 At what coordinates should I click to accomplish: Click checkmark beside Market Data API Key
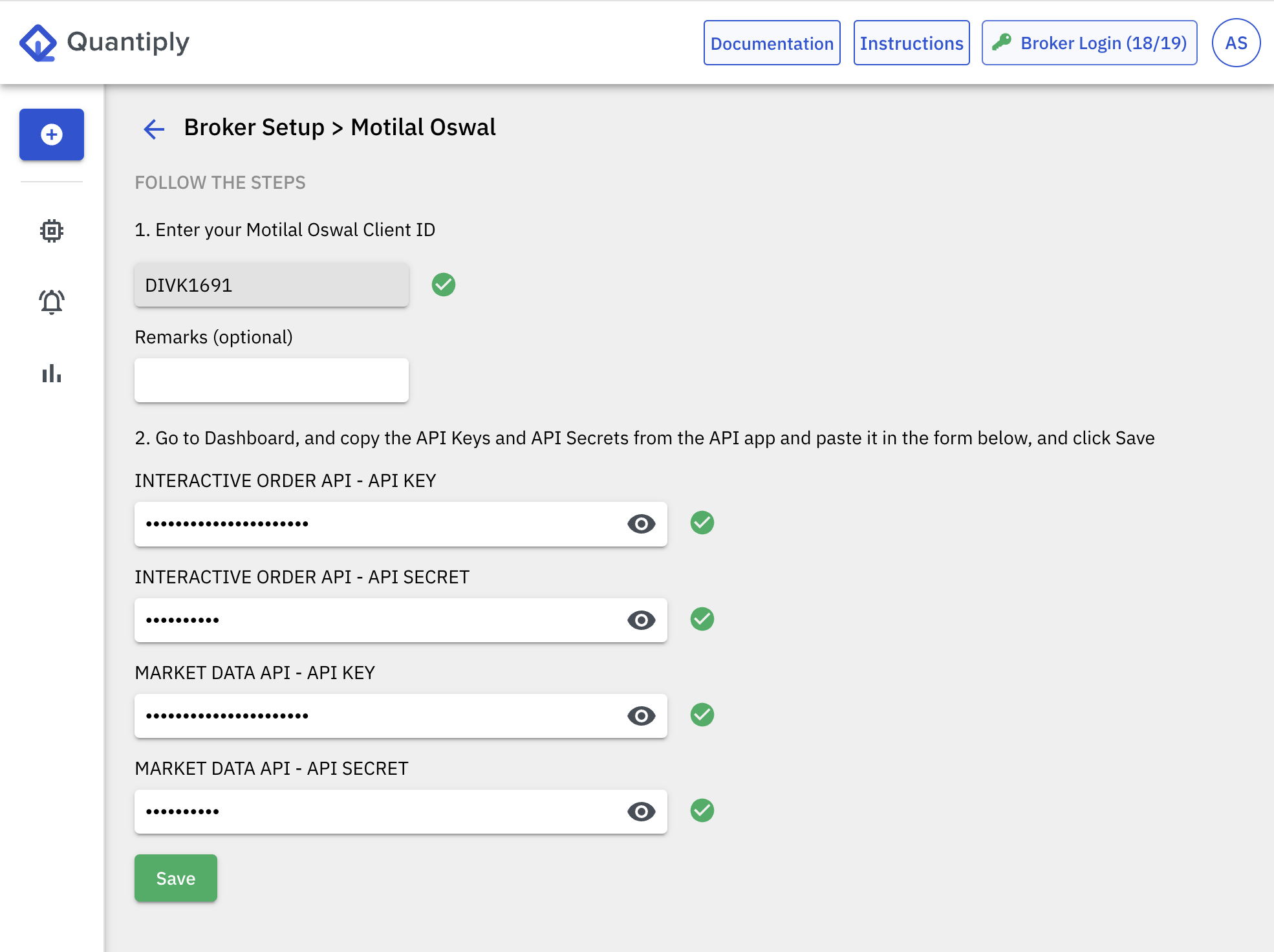coord(702,715)
